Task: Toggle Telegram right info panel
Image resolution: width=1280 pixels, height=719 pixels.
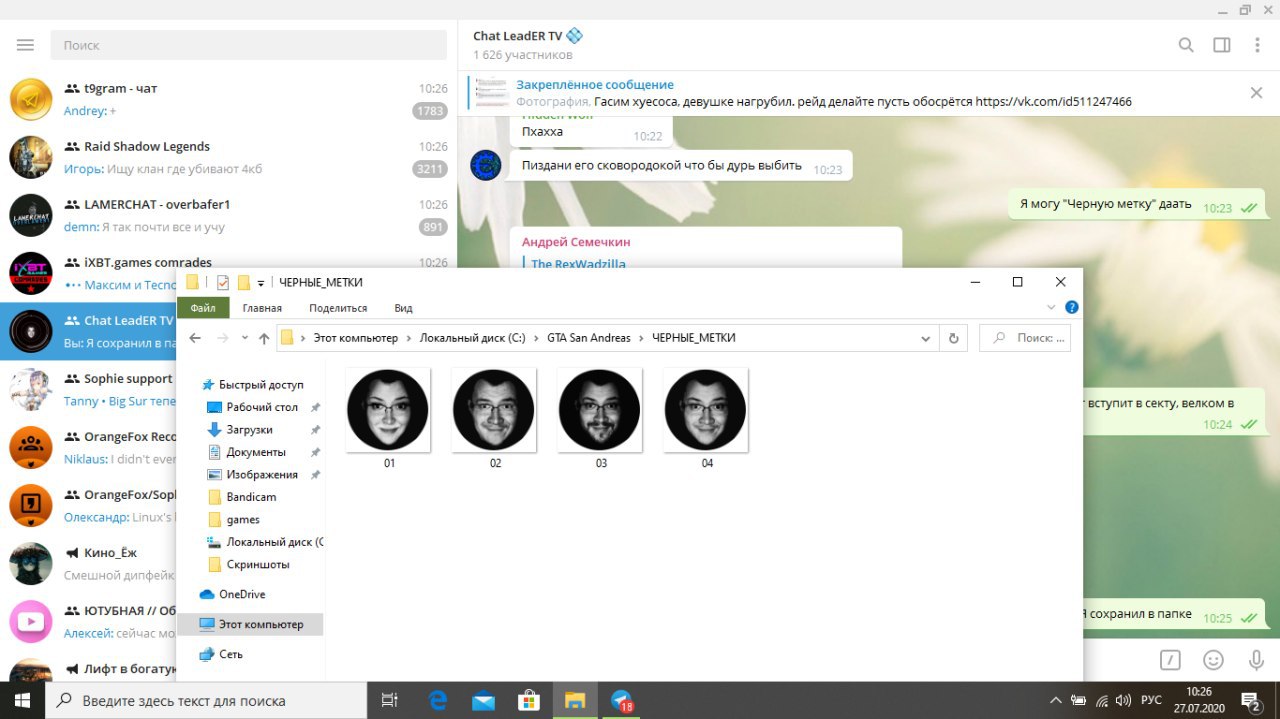Action: pos(1222,45)
